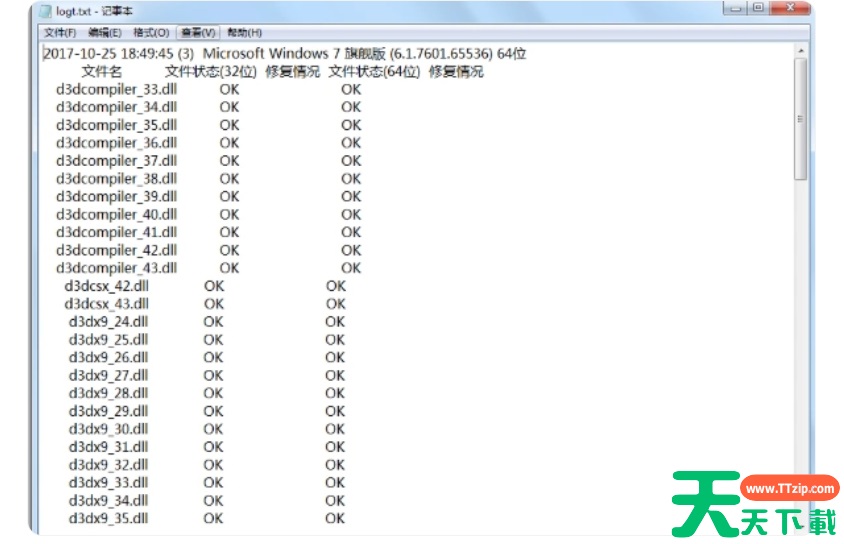Image resolution: width=844 pixels, height=544 pixels.
Task: Open the 文件(F) menu
Action: pos(60,32)
